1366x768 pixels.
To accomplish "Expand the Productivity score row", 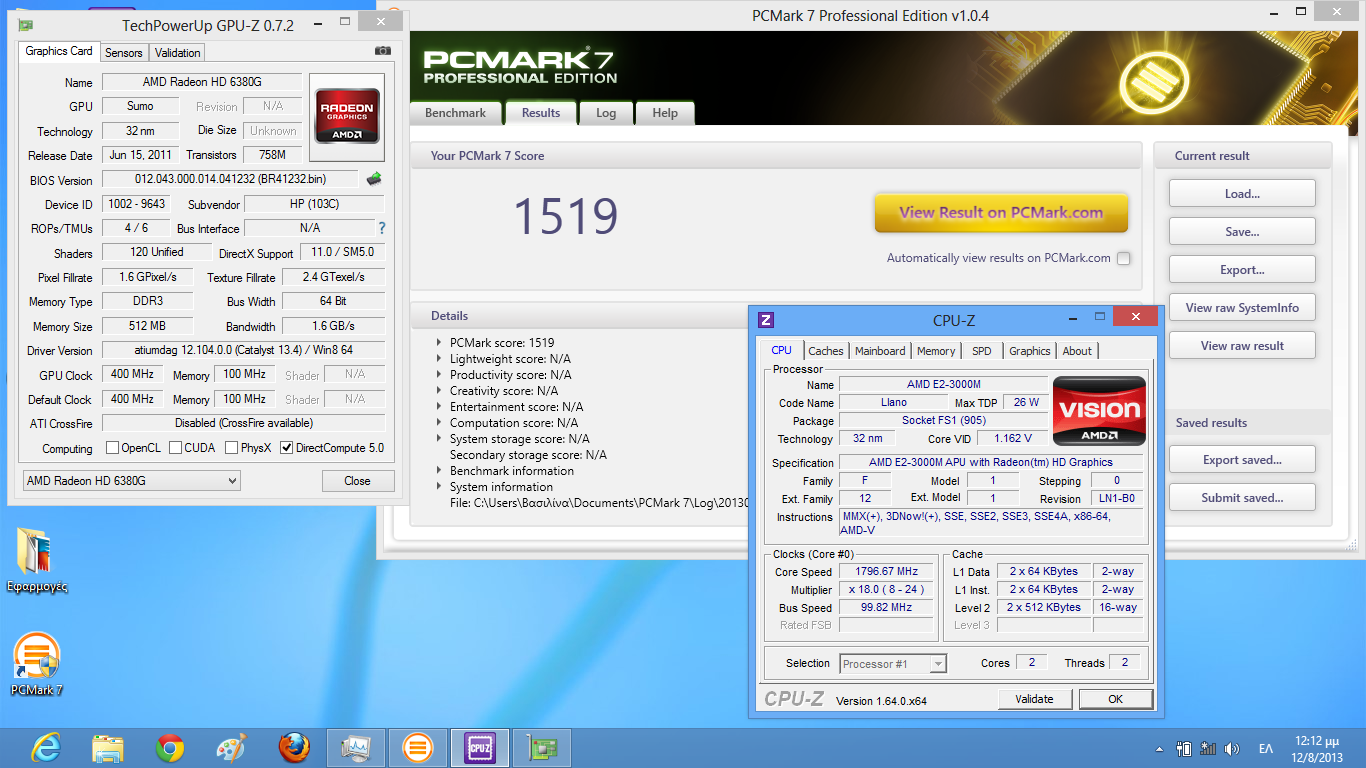I will 439,374.
